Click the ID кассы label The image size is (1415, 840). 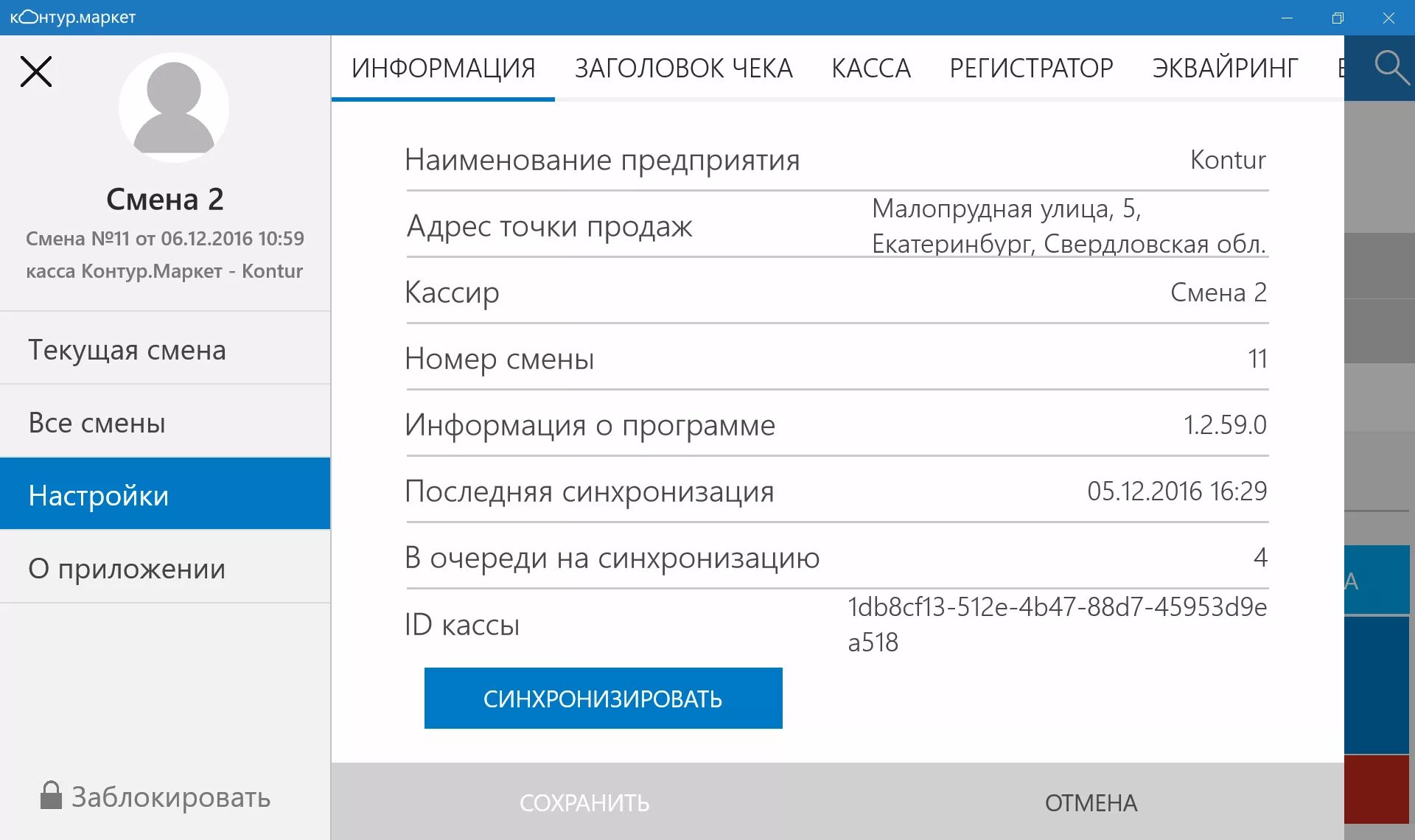[462, 624]
